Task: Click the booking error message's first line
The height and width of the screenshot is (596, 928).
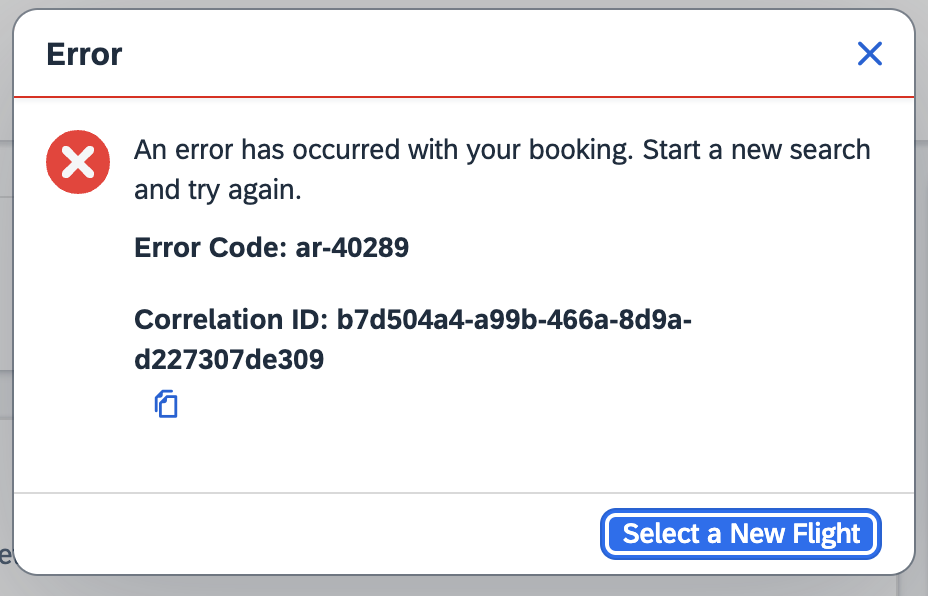Action: click(x=502, y=150)
